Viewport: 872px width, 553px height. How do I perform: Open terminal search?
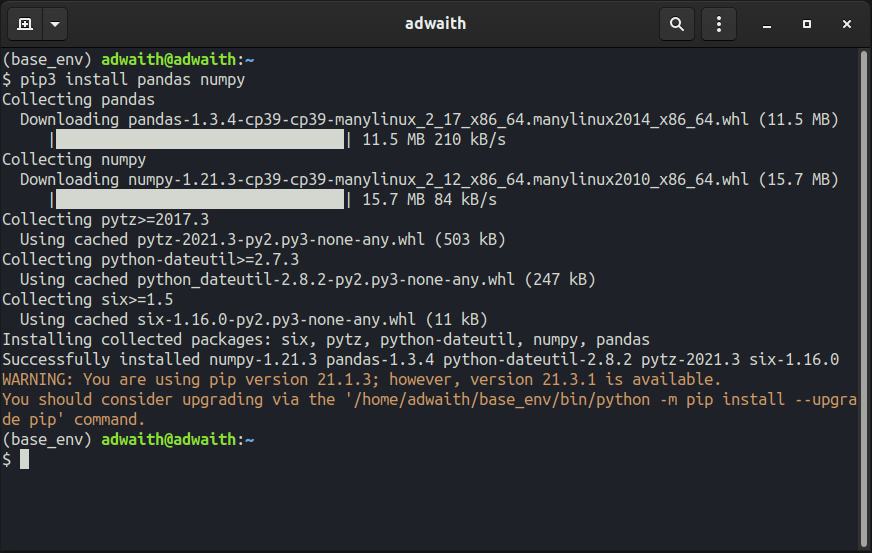pyautogui.click(x=677, y=24)
